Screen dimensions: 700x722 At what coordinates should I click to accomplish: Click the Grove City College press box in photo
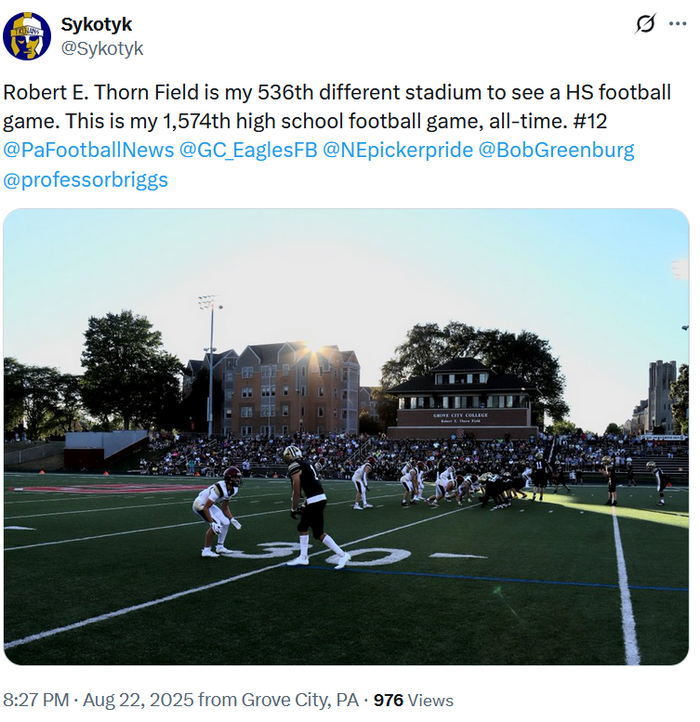(x=461, y=399)
